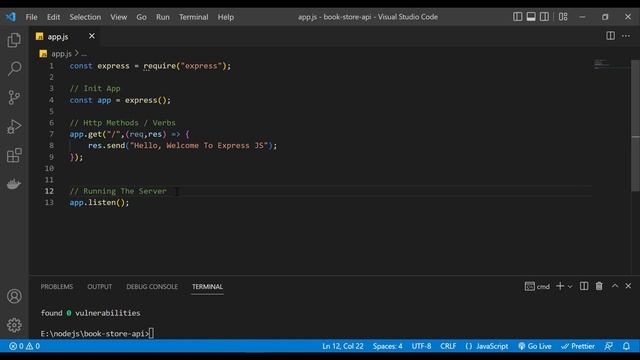Close the app.js editor tab
This screenshot has height=360, width=640.
pyautogui.click(x=92, y=36)
